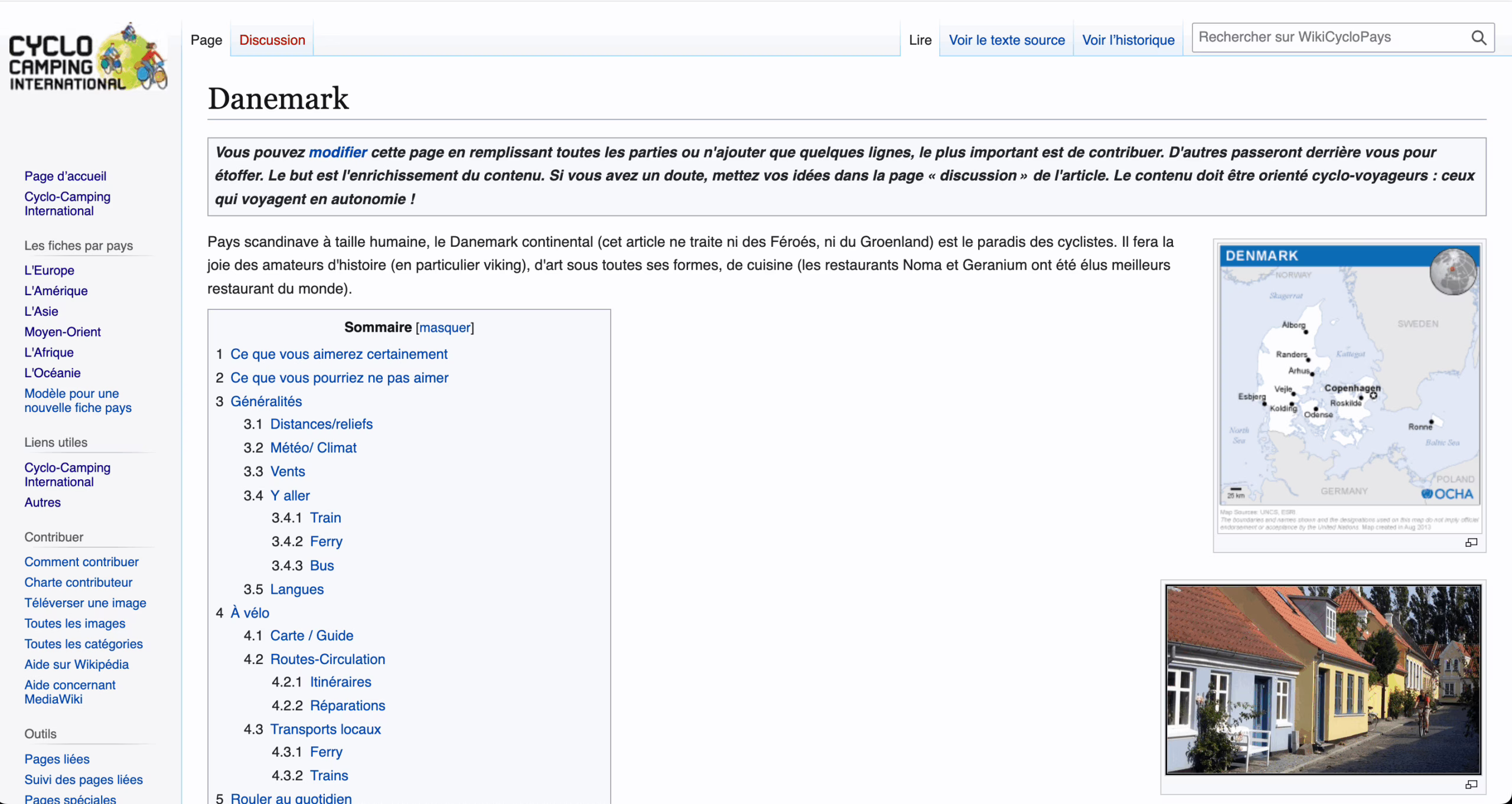Open Toutes les images
The image size is (1512, 804).
pyautogui.click(x=75, y=623)
